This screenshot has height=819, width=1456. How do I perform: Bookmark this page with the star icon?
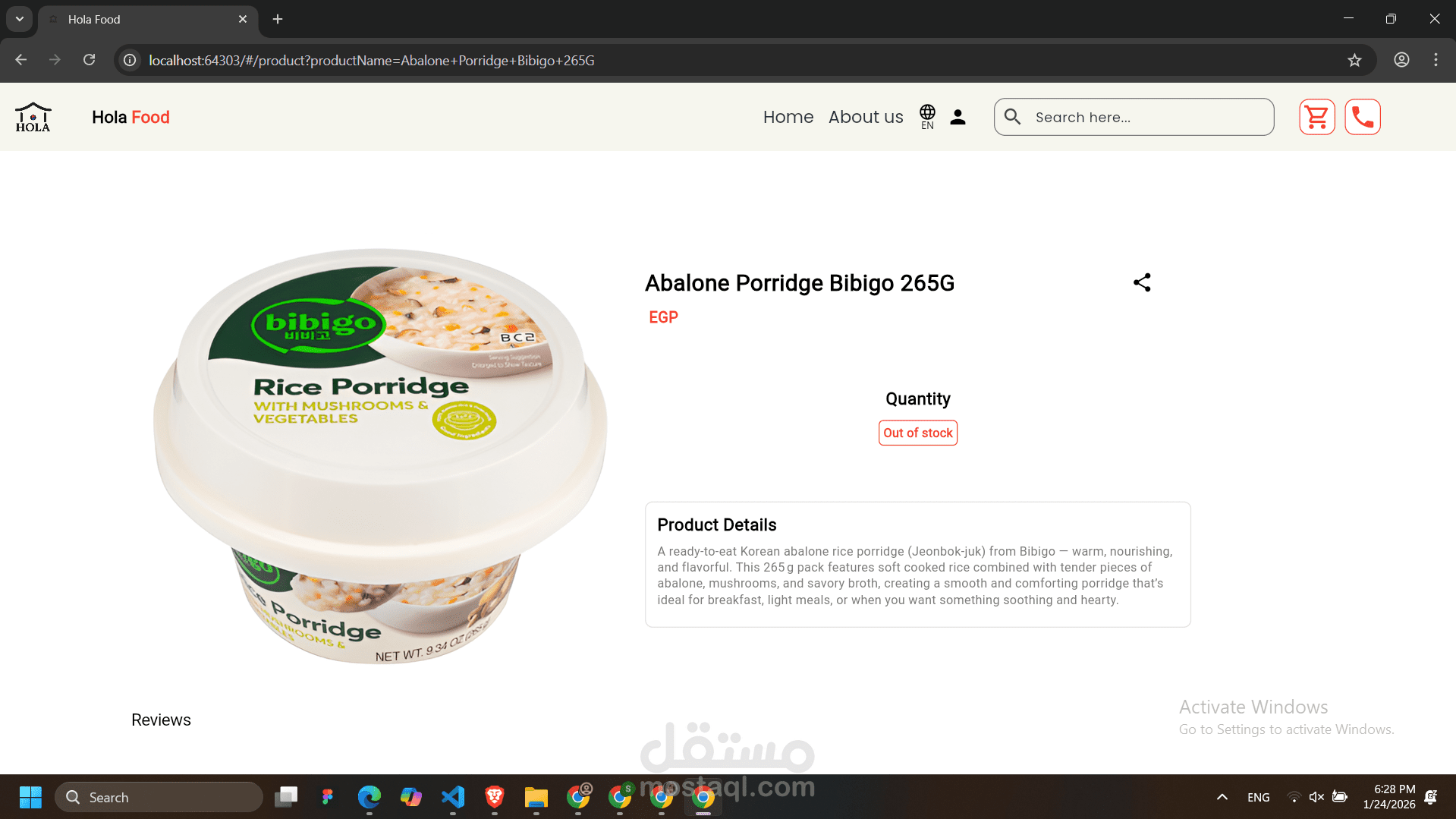pyautogui.click(x=1354, y=60)
